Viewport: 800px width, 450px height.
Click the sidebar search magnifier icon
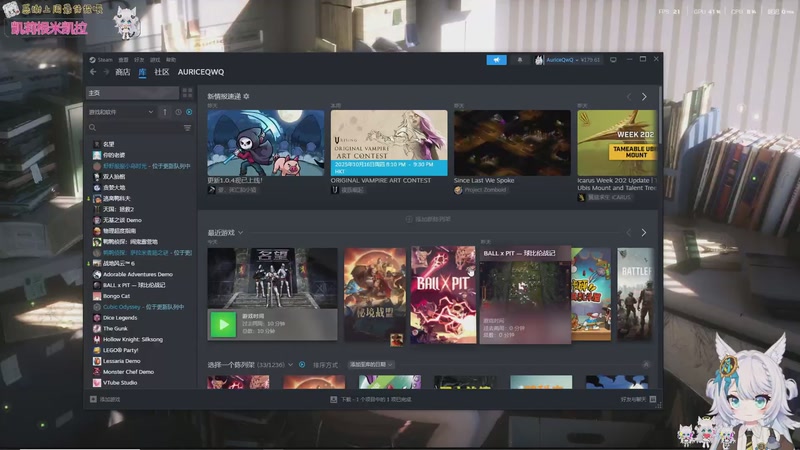[92, 128]
